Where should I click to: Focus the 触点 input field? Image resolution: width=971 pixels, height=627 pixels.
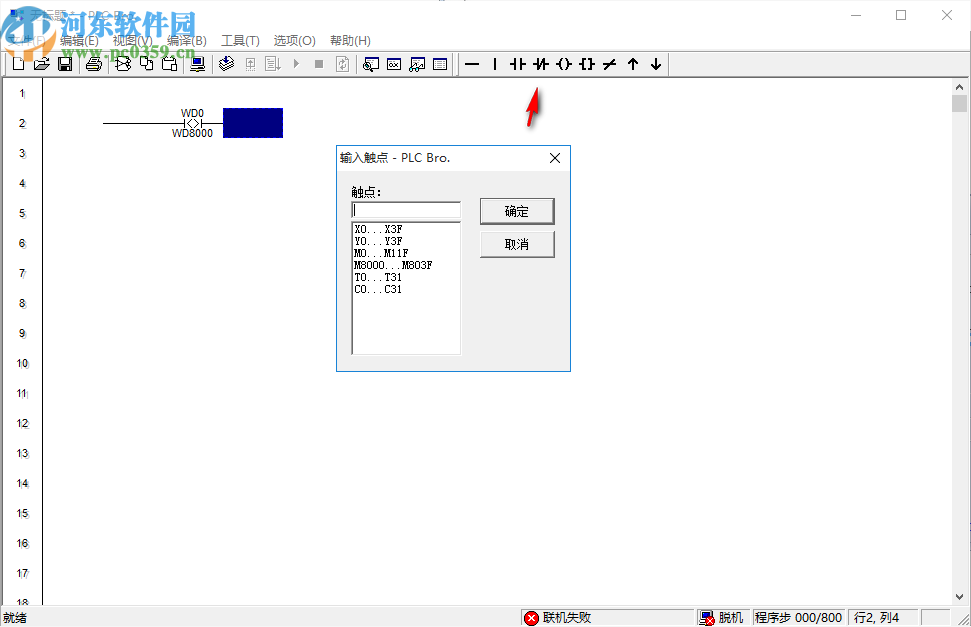(x=406, y=210)
